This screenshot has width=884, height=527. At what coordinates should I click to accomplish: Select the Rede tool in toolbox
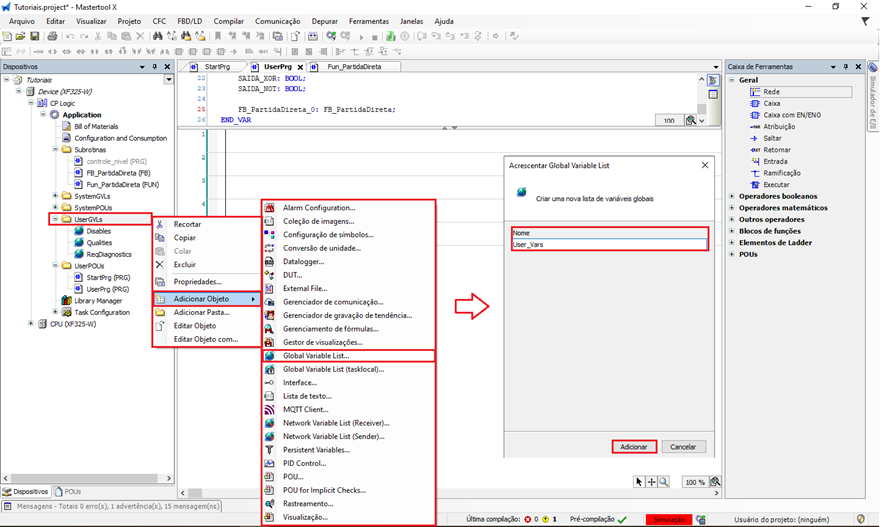[x=772, y=91]
